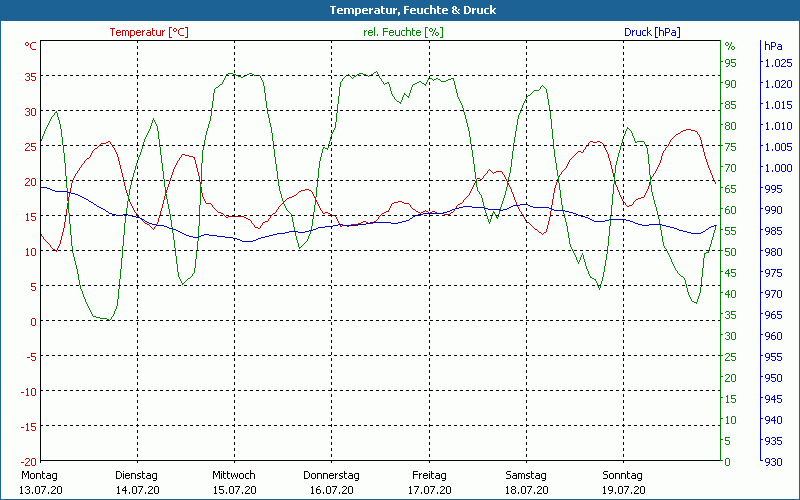Click the green "%" axis unit label
This screenshot has width=800, height=500.
(730, 46)
